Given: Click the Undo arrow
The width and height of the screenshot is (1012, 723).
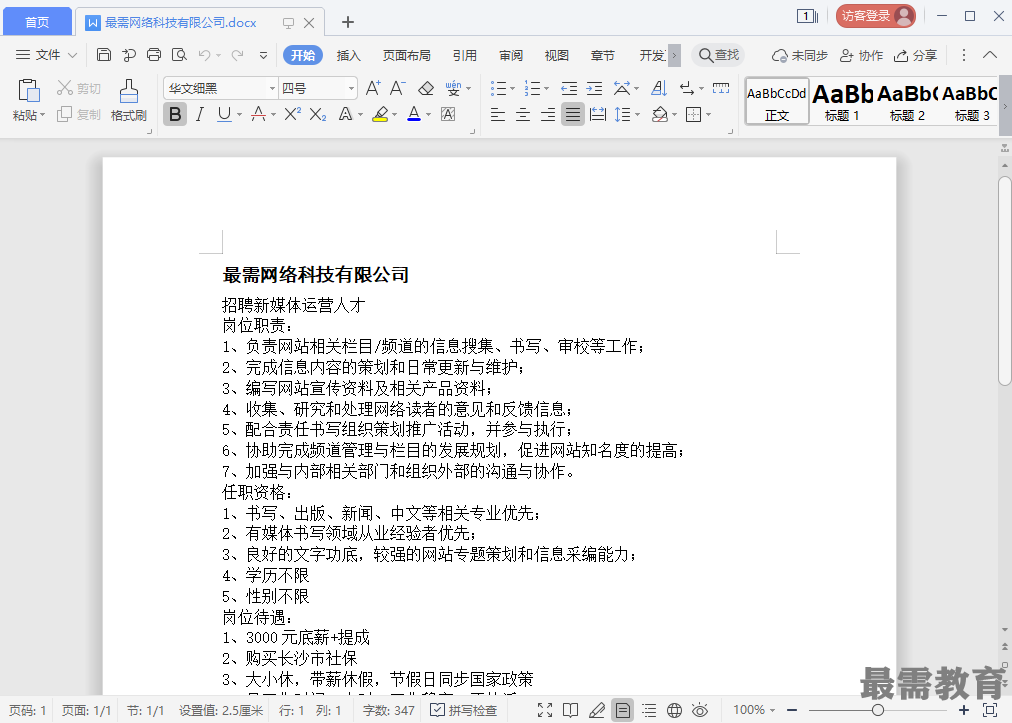Looking at the screenshot, I should [205, 55].
